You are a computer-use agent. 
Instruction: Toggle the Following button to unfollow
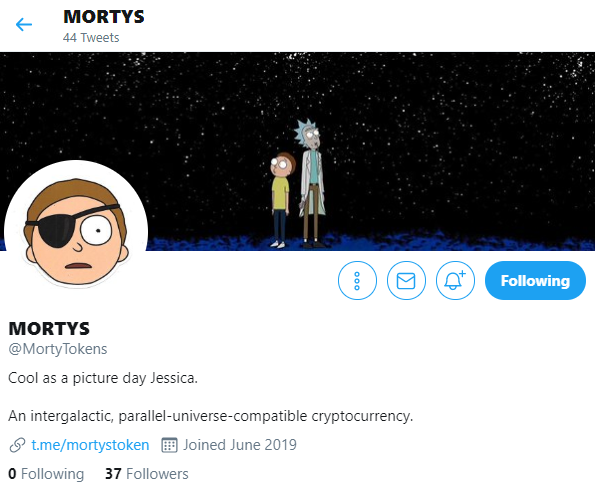[535, 280]
